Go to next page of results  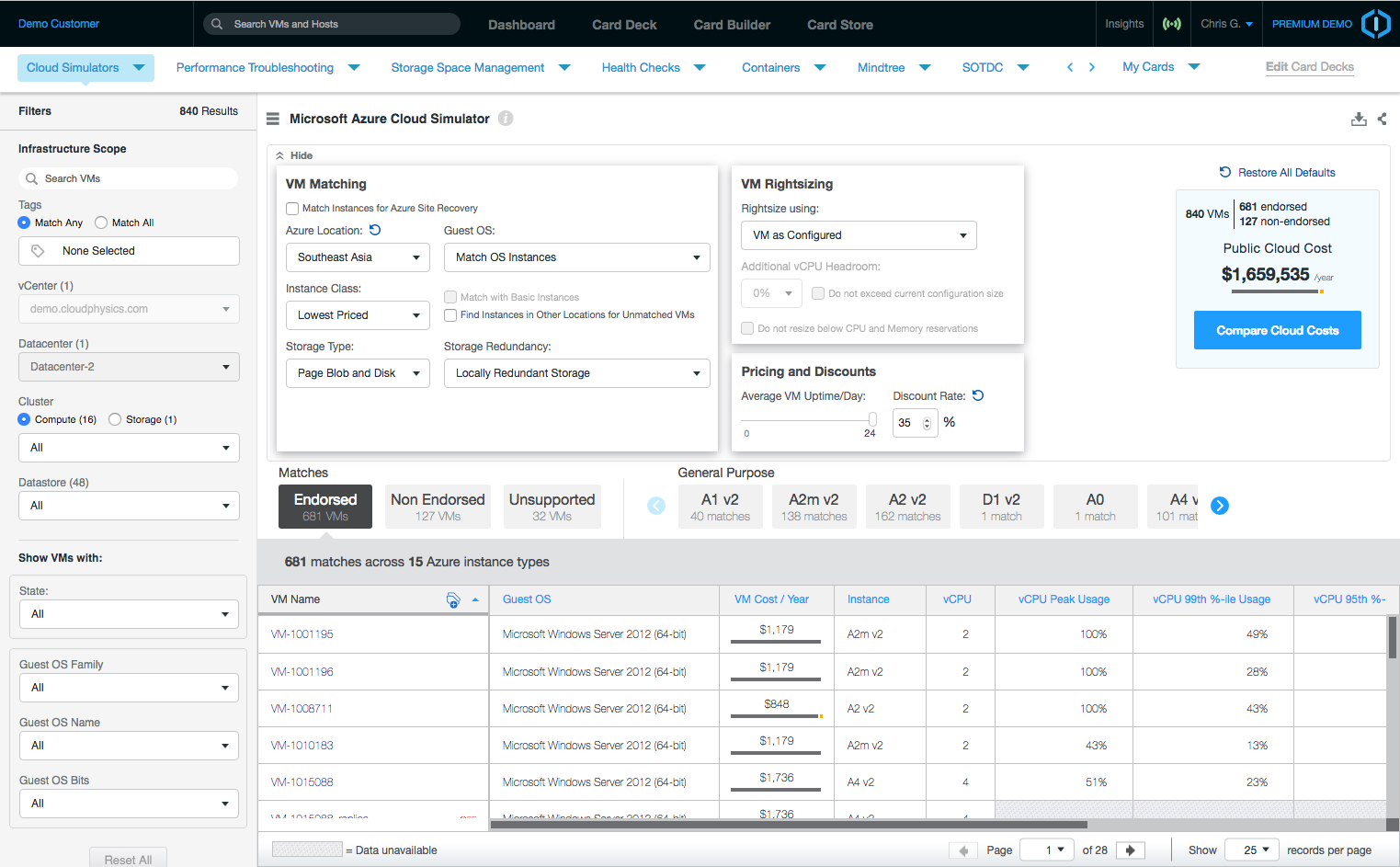click(1131, 850)
